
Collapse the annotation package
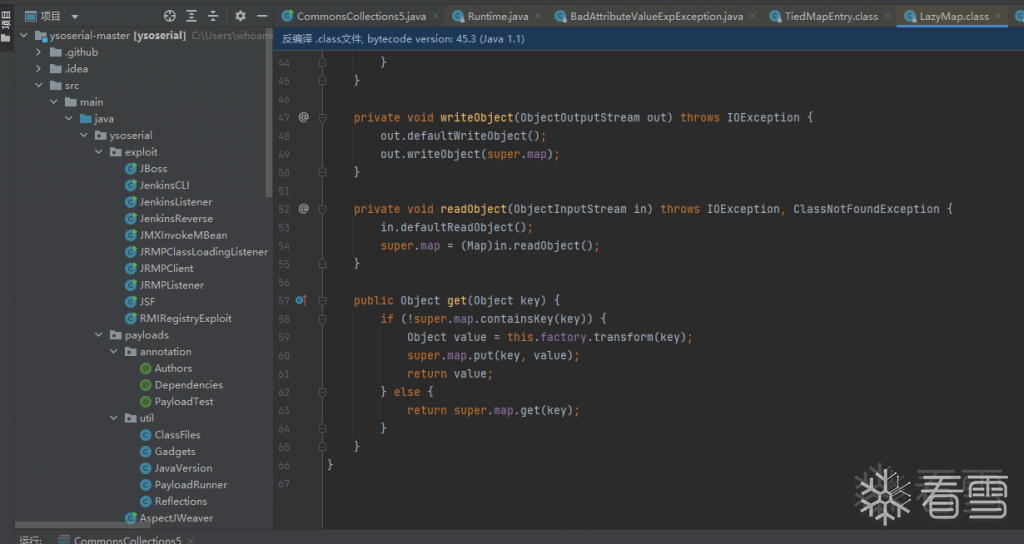click(114, 351)
